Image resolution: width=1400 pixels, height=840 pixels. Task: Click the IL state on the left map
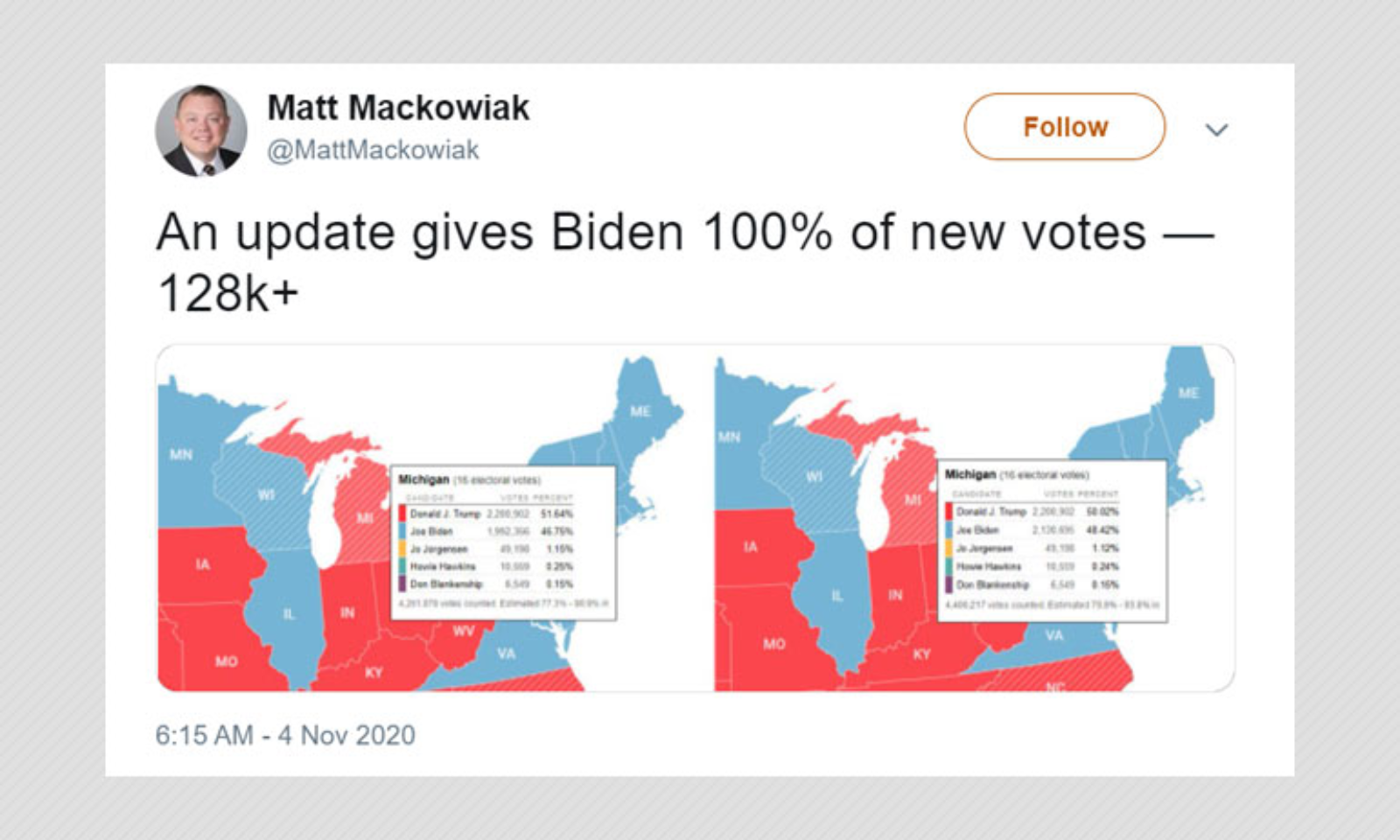click(x=289, y=614)
